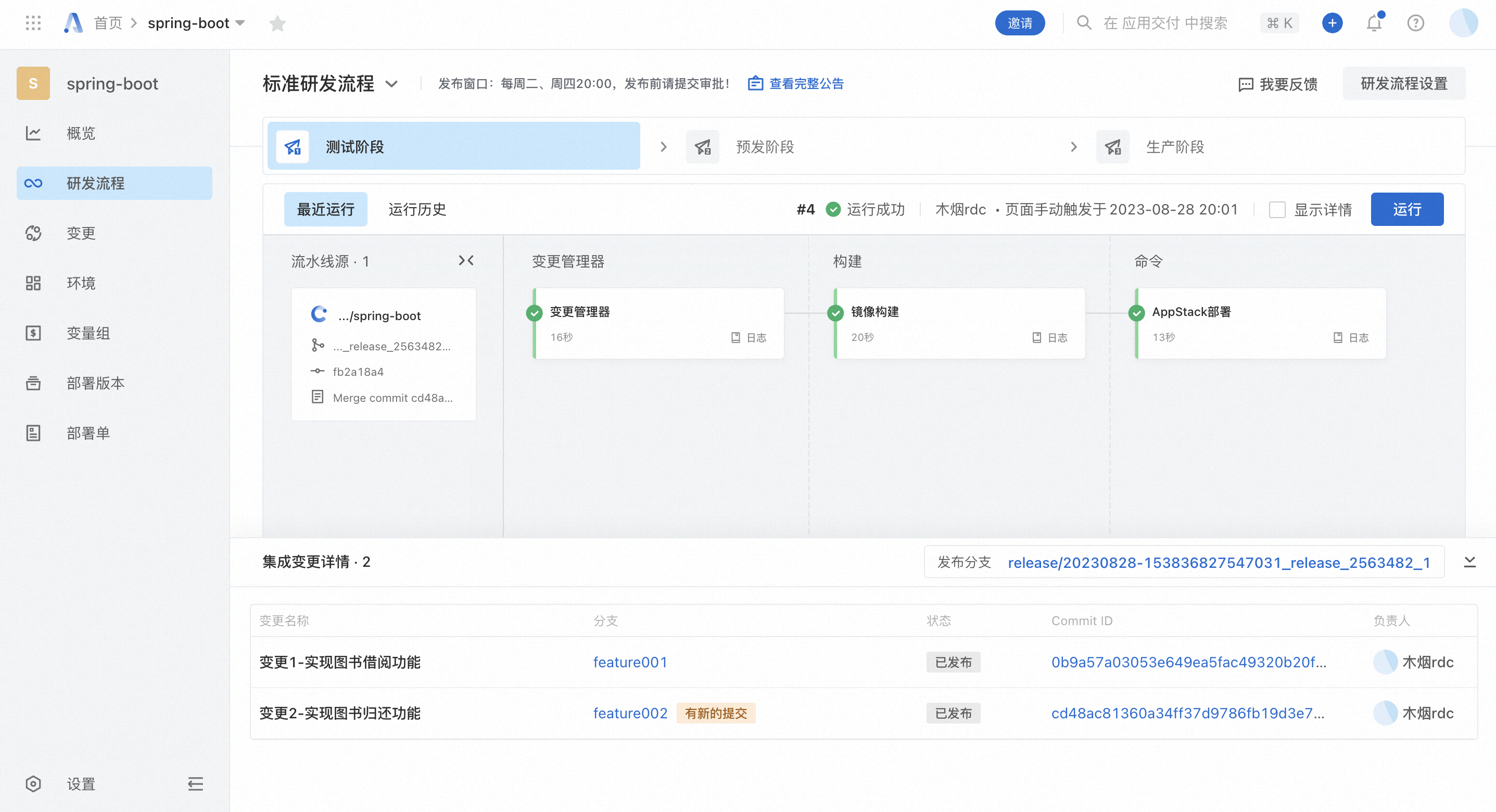Switch to the 运行历史 tab
The height and width of the screenshot is (812, 1496).
[x=417, y=210]
